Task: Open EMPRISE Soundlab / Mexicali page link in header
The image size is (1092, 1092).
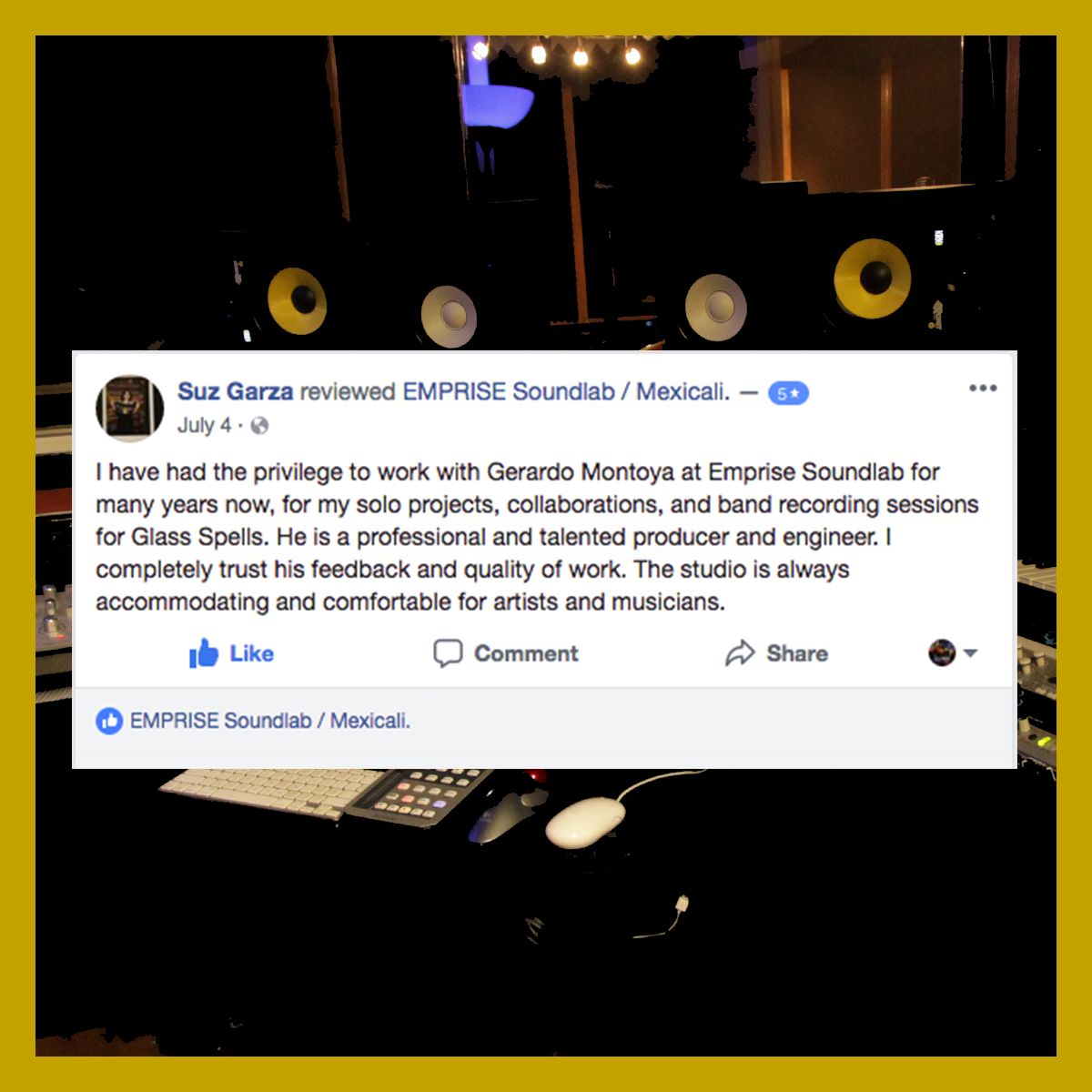Action: [566, 391]
